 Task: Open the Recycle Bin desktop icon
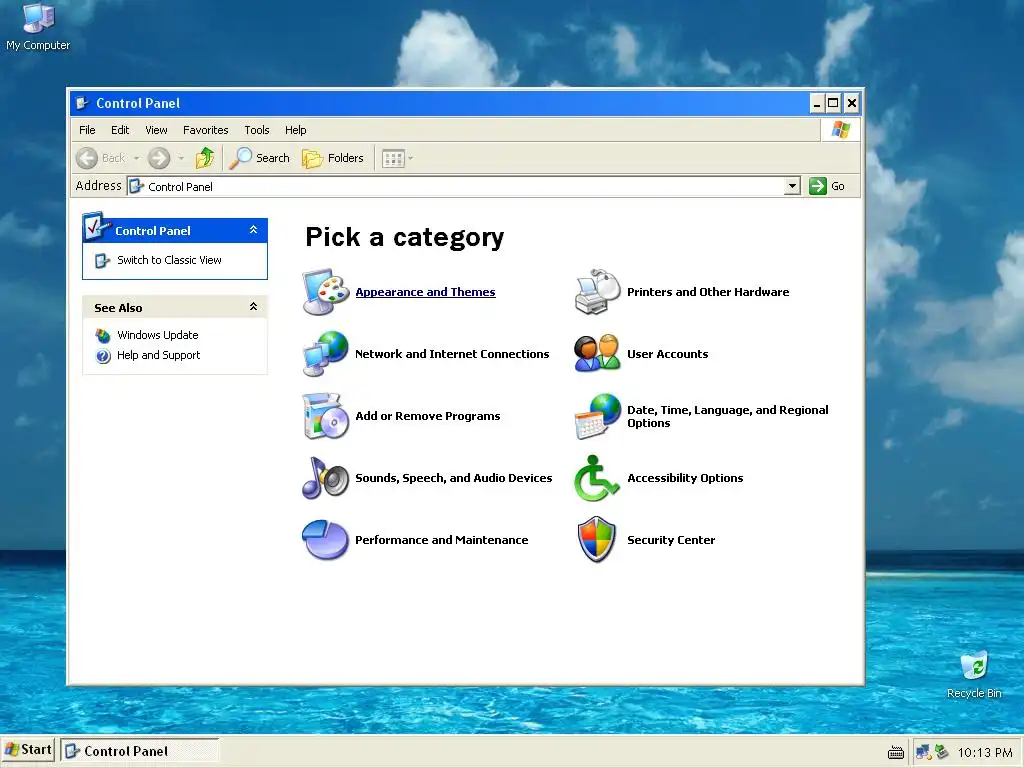[974, 665]
